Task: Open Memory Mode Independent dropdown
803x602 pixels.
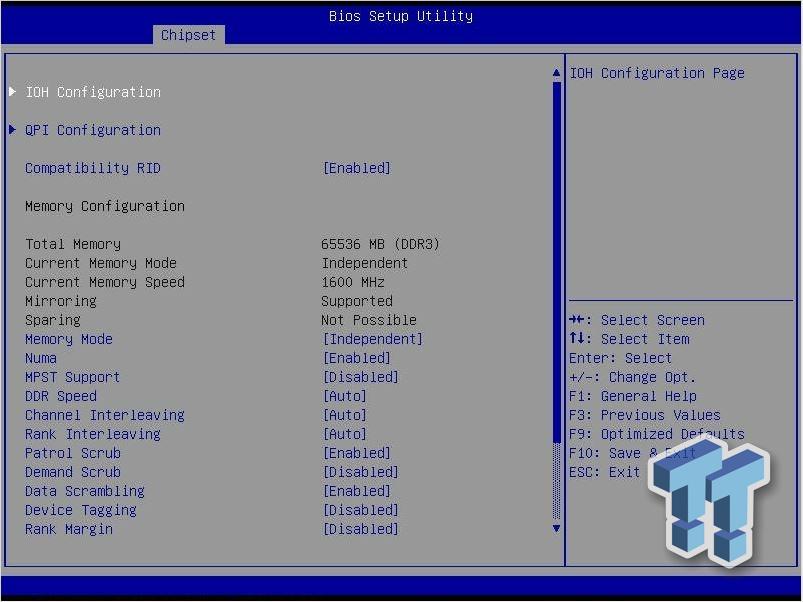Action: (x=373, y=339)
